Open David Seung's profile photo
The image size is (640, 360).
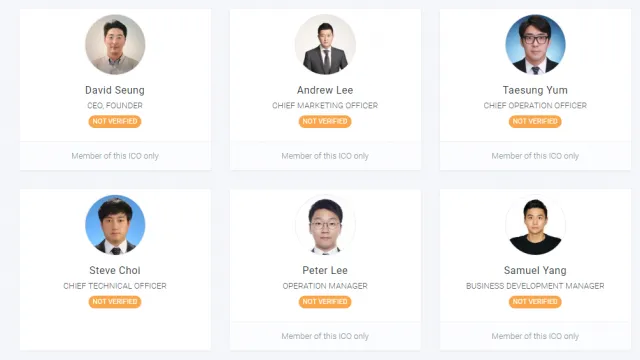[115, 44]
